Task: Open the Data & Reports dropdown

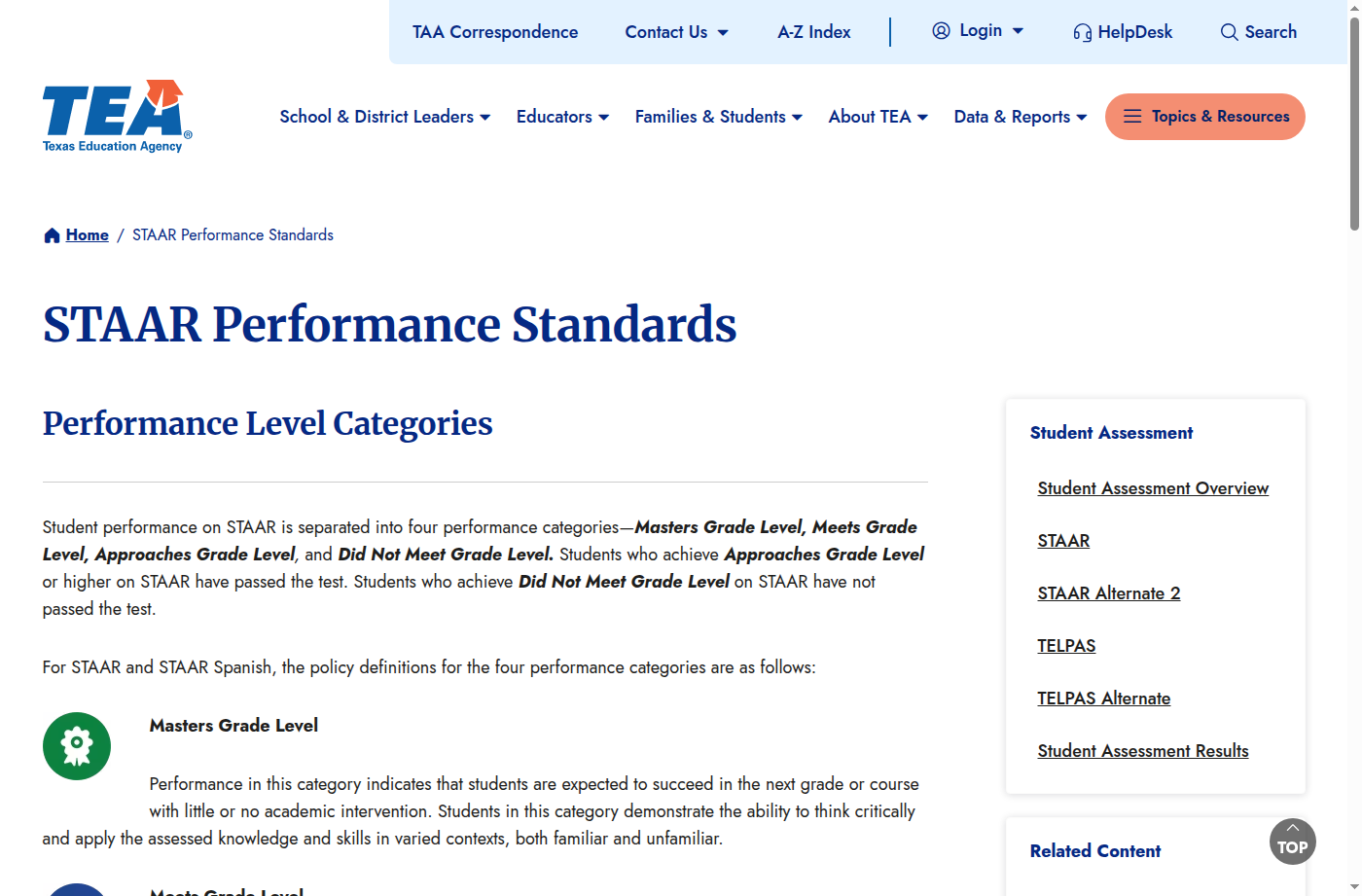Action: pos(1021,117)
